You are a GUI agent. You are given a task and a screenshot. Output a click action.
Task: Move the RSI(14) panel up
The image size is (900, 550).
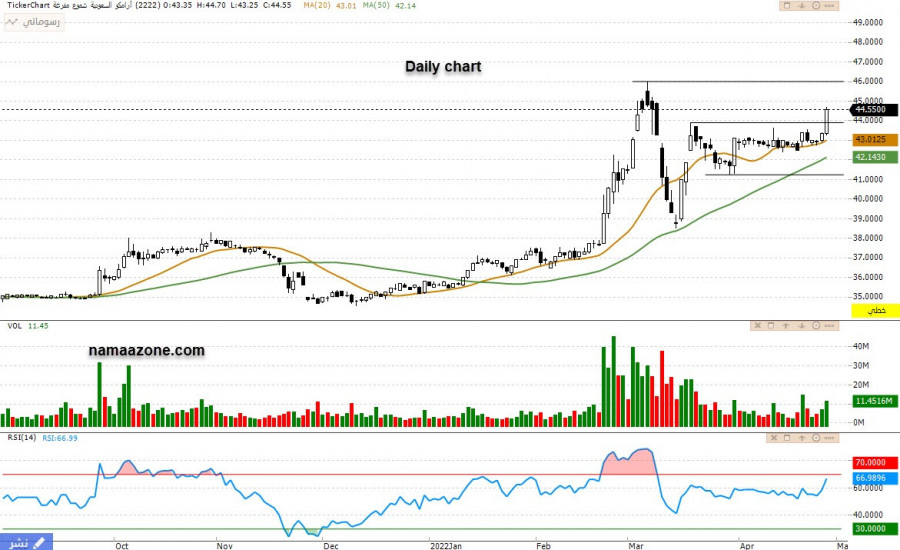(802, 438)
